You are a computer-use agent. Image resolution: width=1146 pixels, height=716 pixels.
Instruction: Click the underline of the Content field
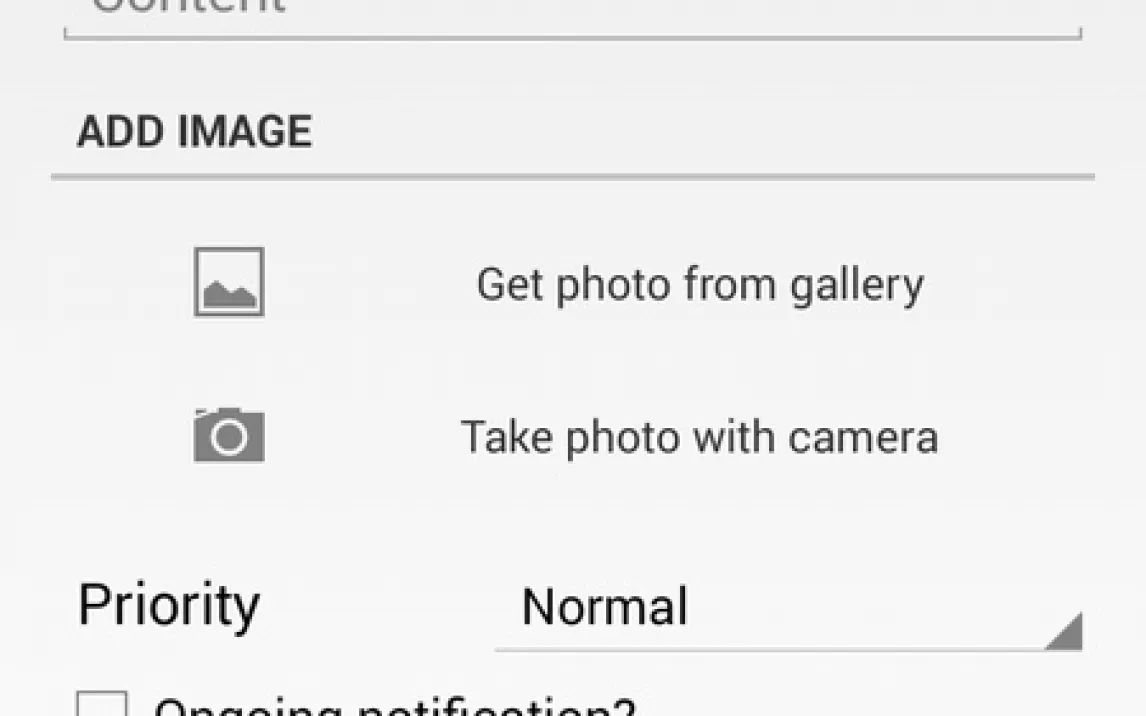(572, 38)
